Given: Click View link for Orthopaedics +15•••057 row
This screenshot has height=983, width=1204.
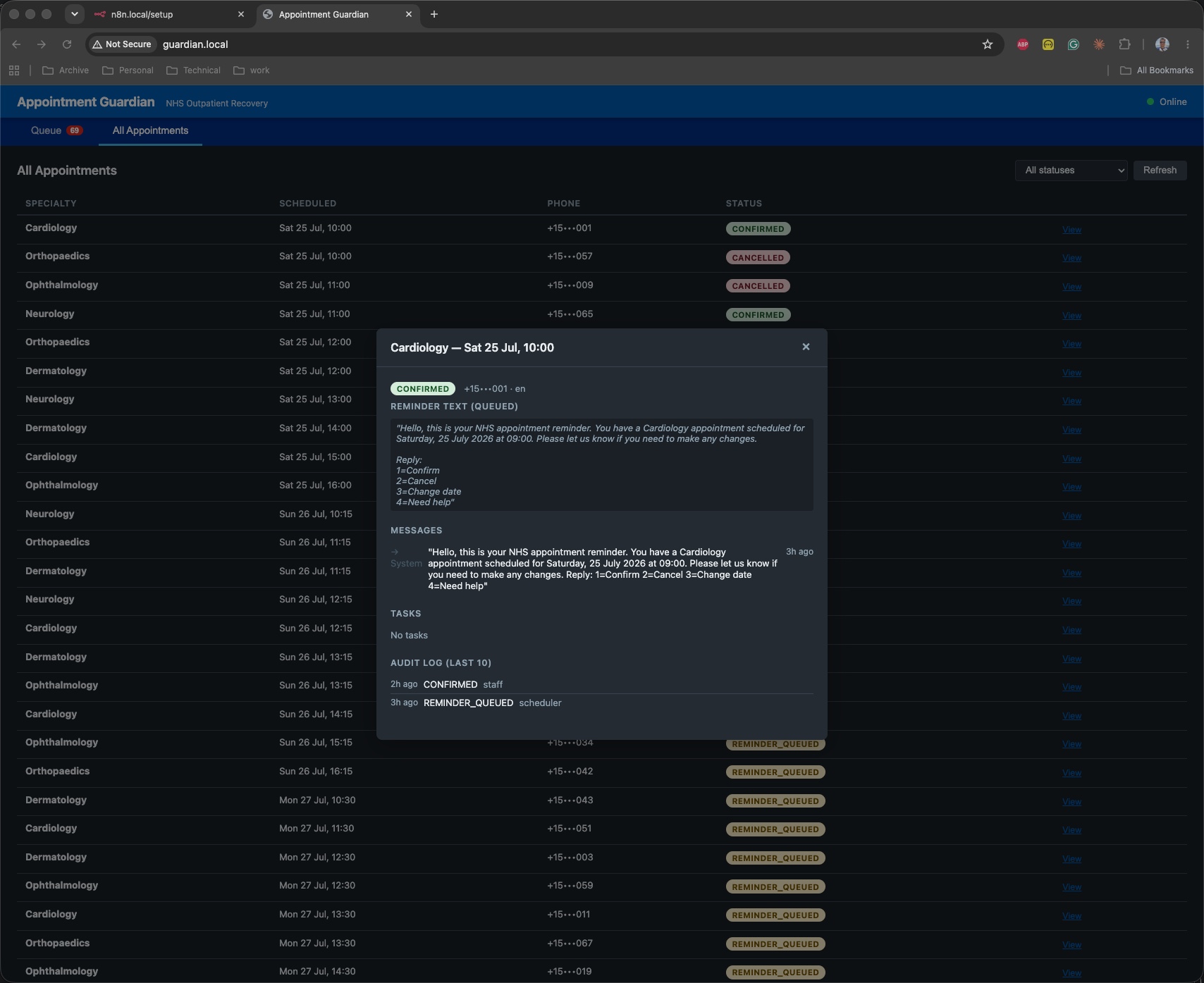Looking at the screenshot, I should (x=1071, y=258).
